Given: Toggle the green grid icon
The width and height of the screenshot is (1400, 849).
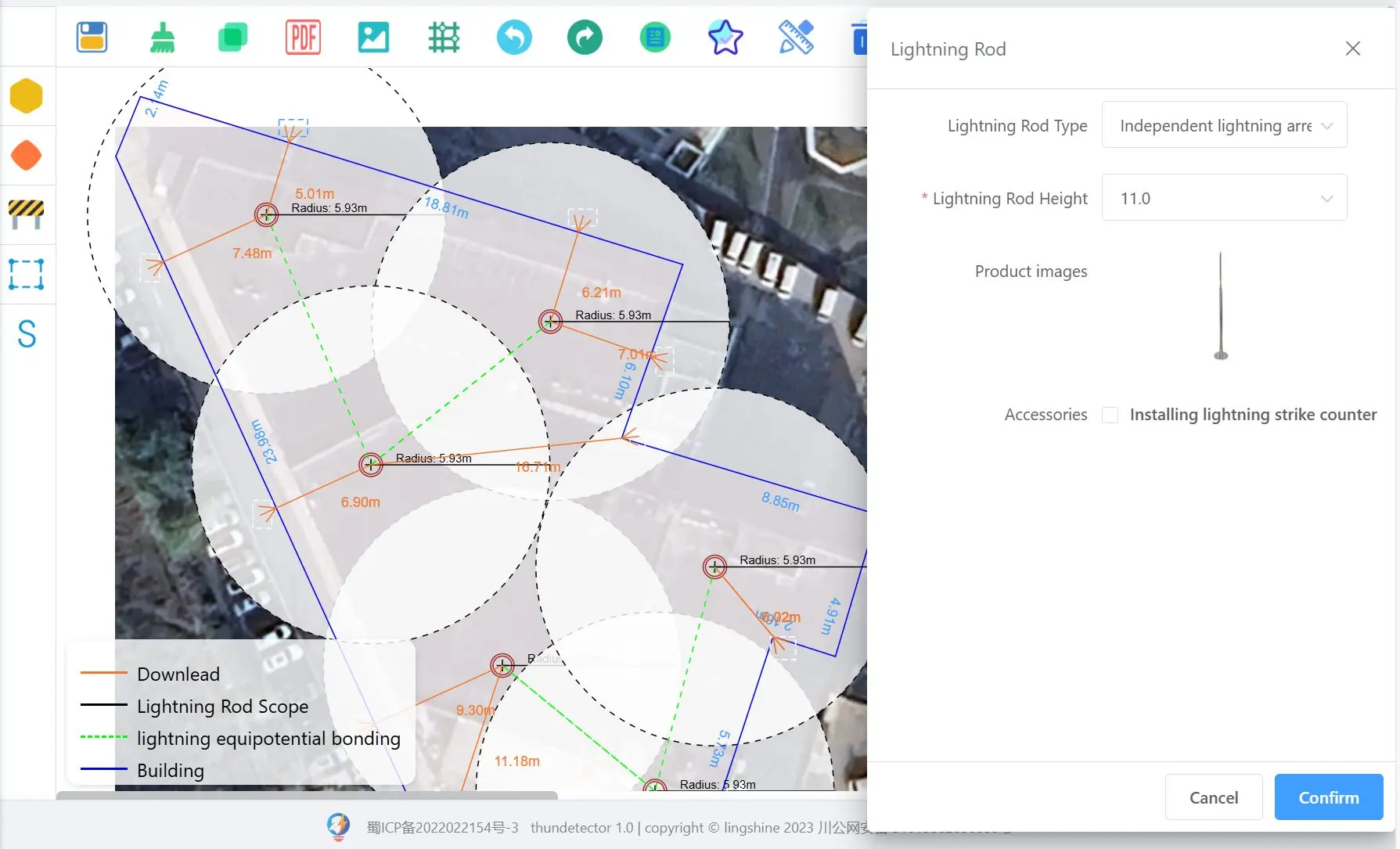Looking at the screenshot, I should click(444, 37).
